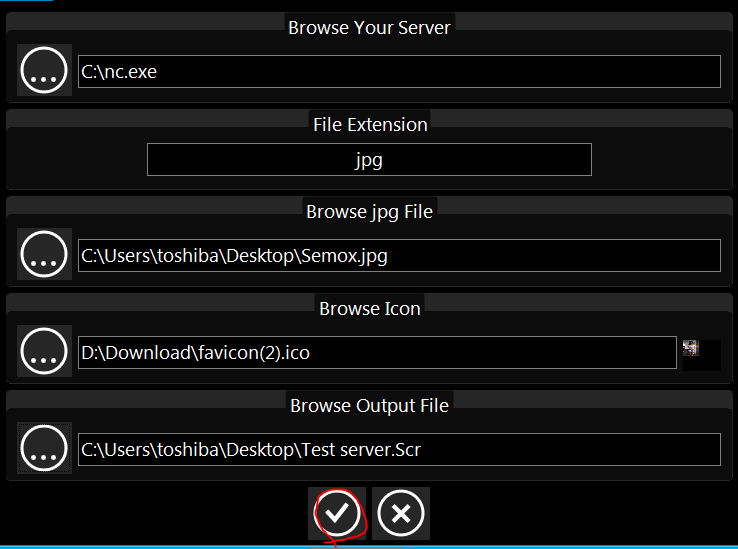The height and width of the screenshot is (549, 738).
Task: Open file browser for Browse Your Server
Action: [x=44, y=70]
